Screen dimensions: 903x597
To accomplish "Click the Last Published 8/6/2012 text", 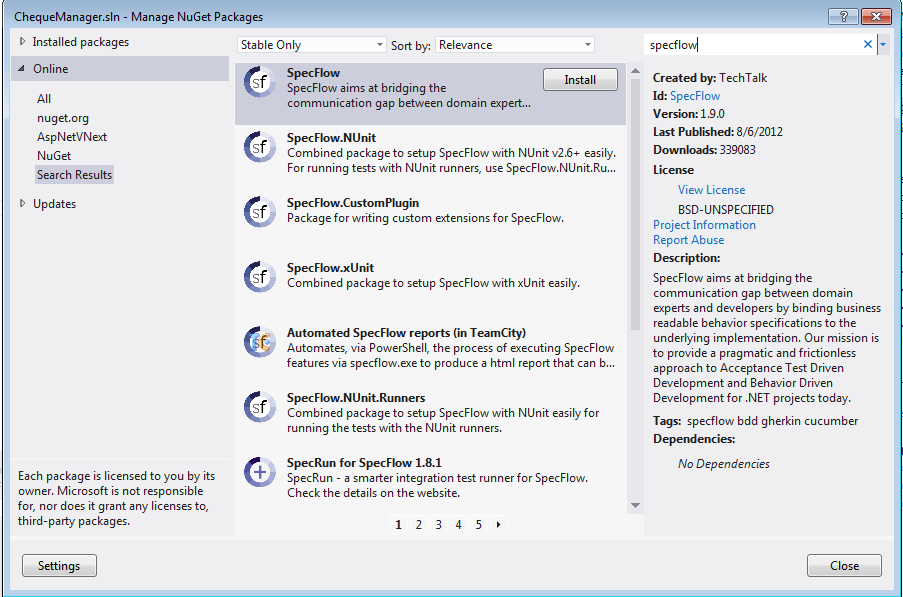I will [718, 132].
